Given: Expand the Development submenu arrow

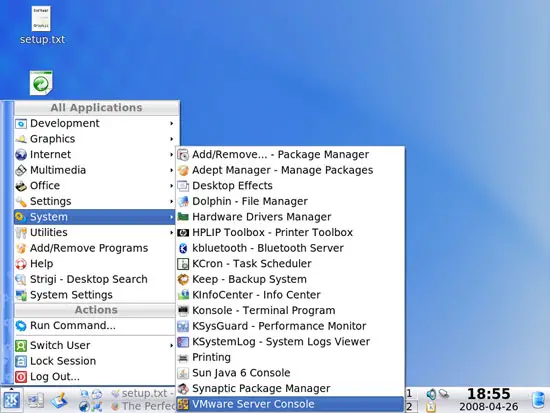Looking at the screenshot, I should click(172, 124).
